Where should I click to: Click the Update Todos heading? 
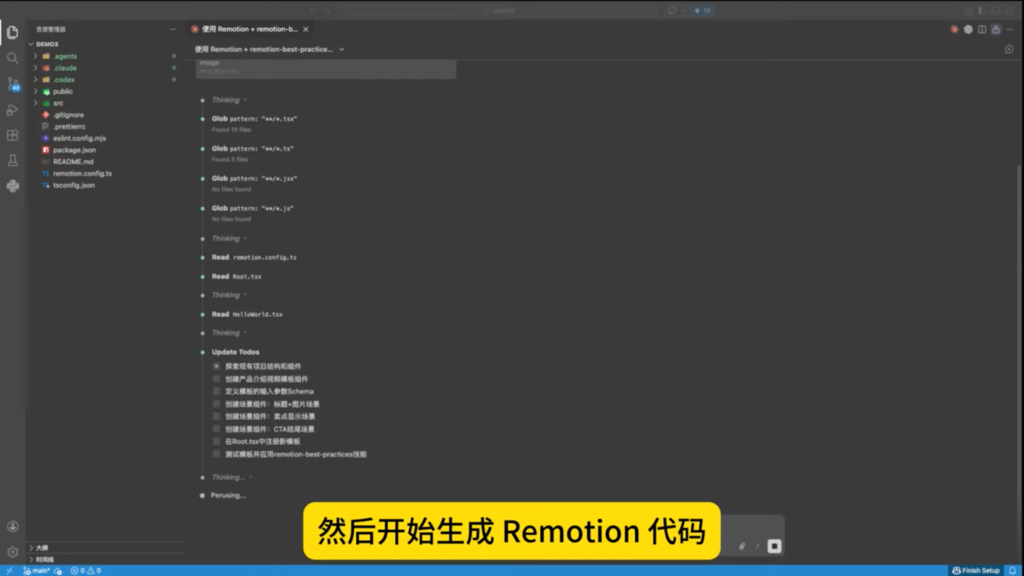(235, 352)
